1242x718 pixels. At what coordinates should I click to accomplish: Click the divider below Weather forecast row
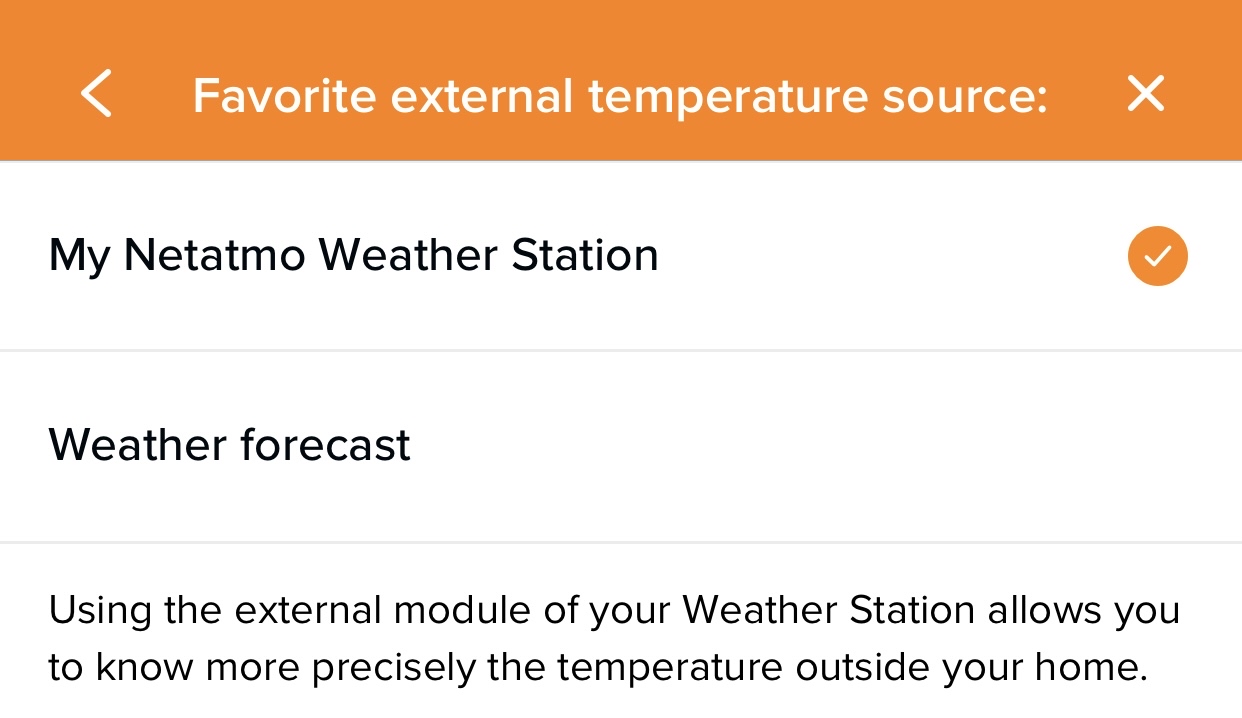pos(621,543)
